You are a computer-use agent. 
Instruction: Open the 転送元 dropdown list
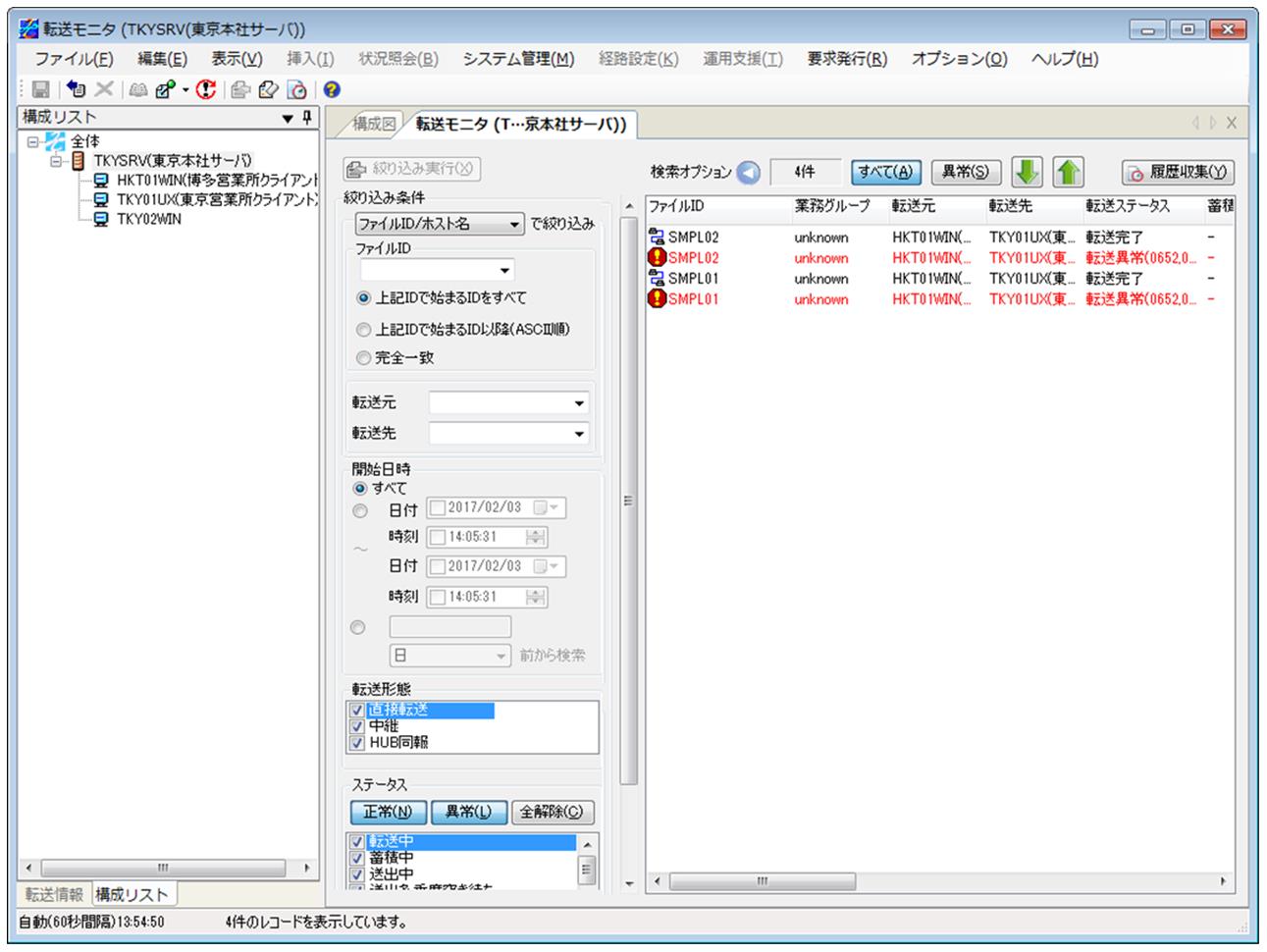pos(579,403)
